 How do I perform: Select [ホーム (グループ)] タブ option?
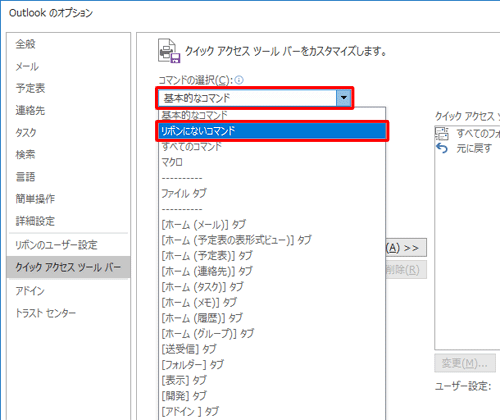[x=272, y=333]
